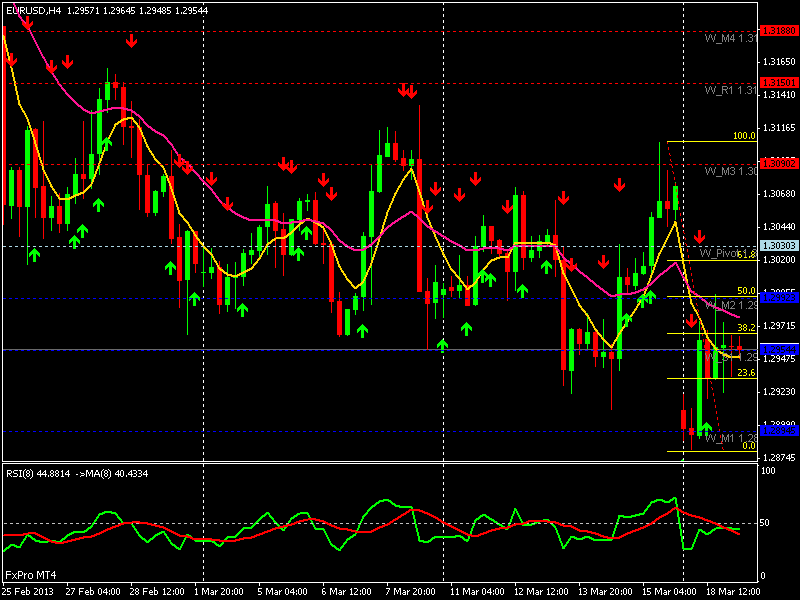Click the 1 Mar 20:00 time label

tap(218, 592)
